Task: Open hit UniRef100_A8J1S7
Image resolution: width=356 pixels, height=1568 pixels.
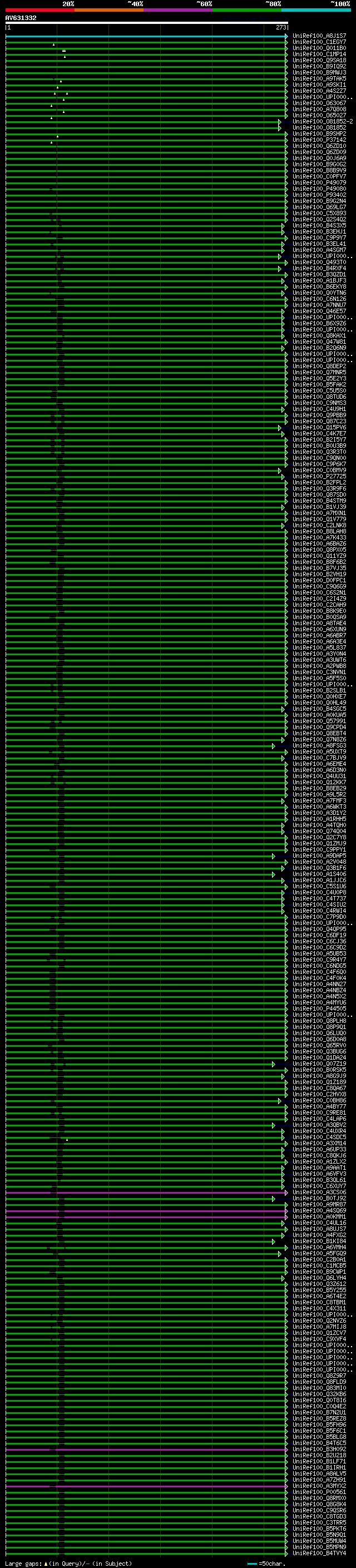Action: pyautogui.click(x=319, y=36)
